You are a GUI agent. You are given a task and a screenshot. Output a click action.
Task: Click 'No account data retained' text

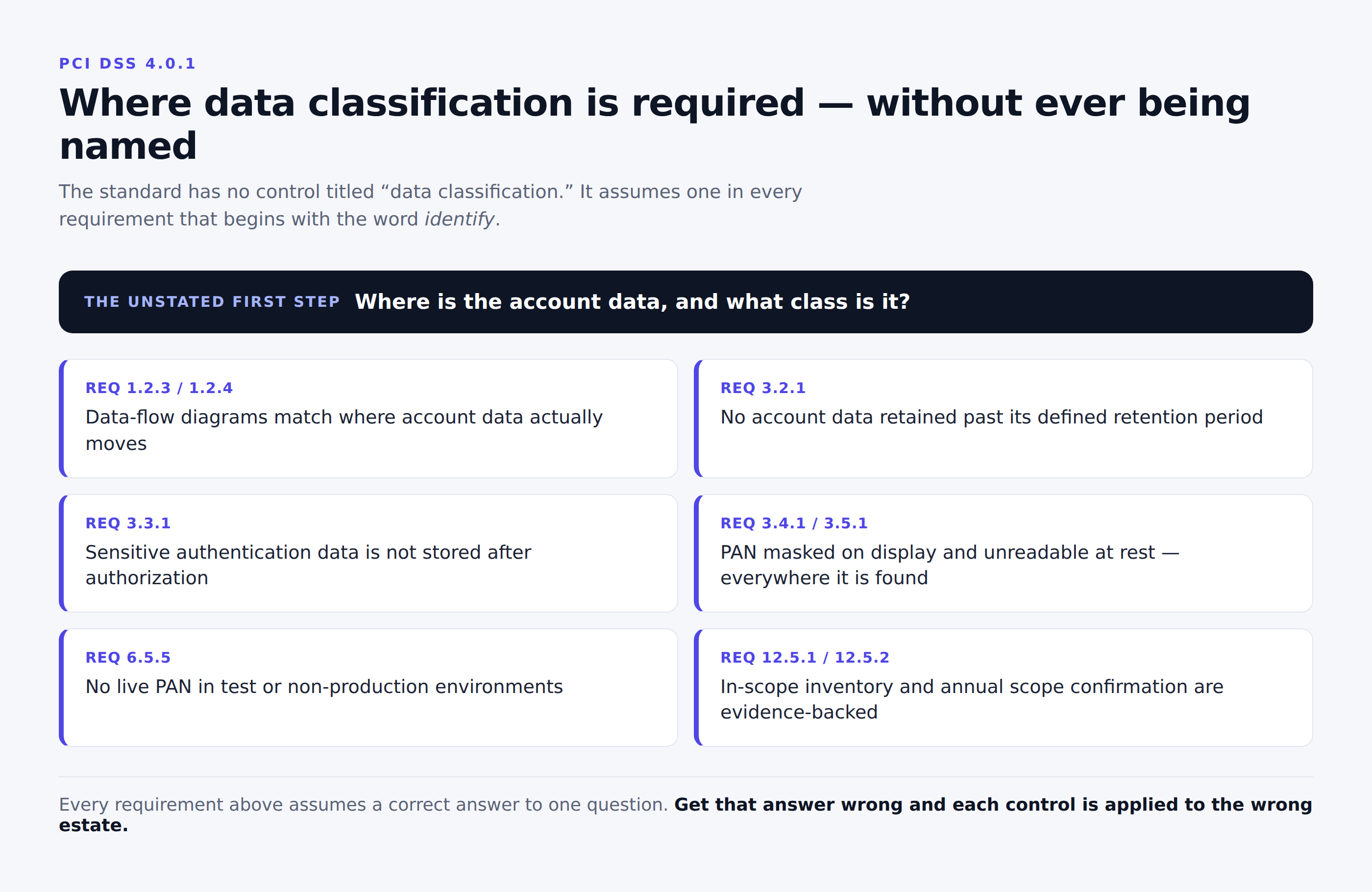[992, 417]
